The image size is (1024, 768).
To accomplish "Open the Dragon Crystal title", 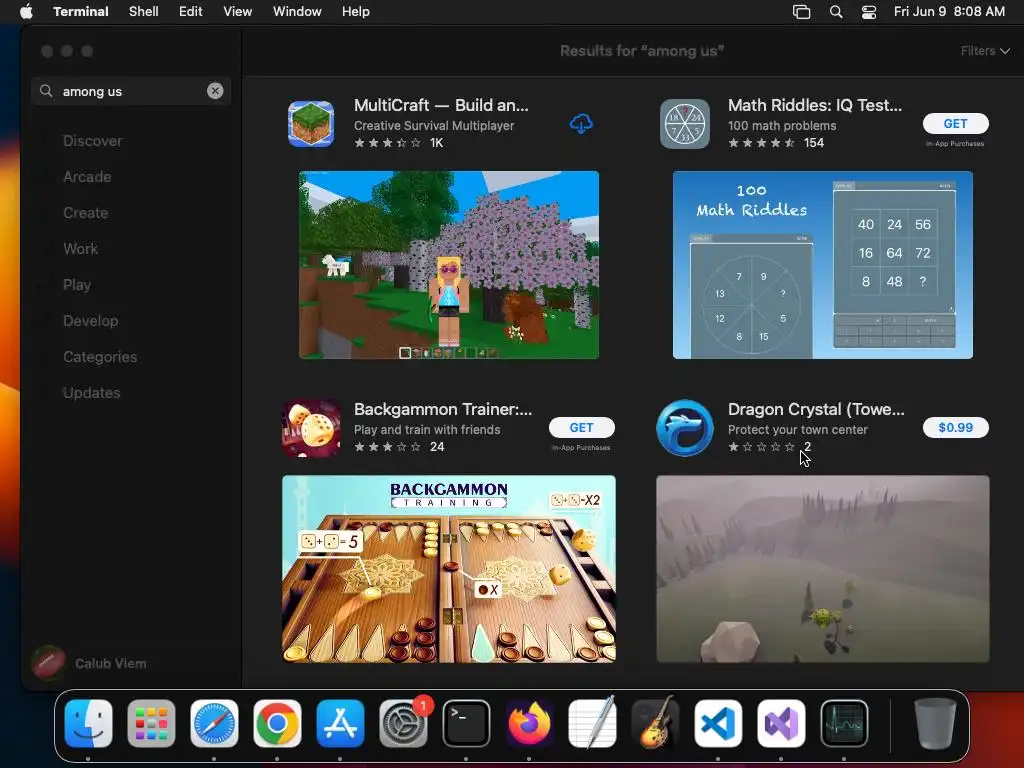I will (x=816, y=409).
